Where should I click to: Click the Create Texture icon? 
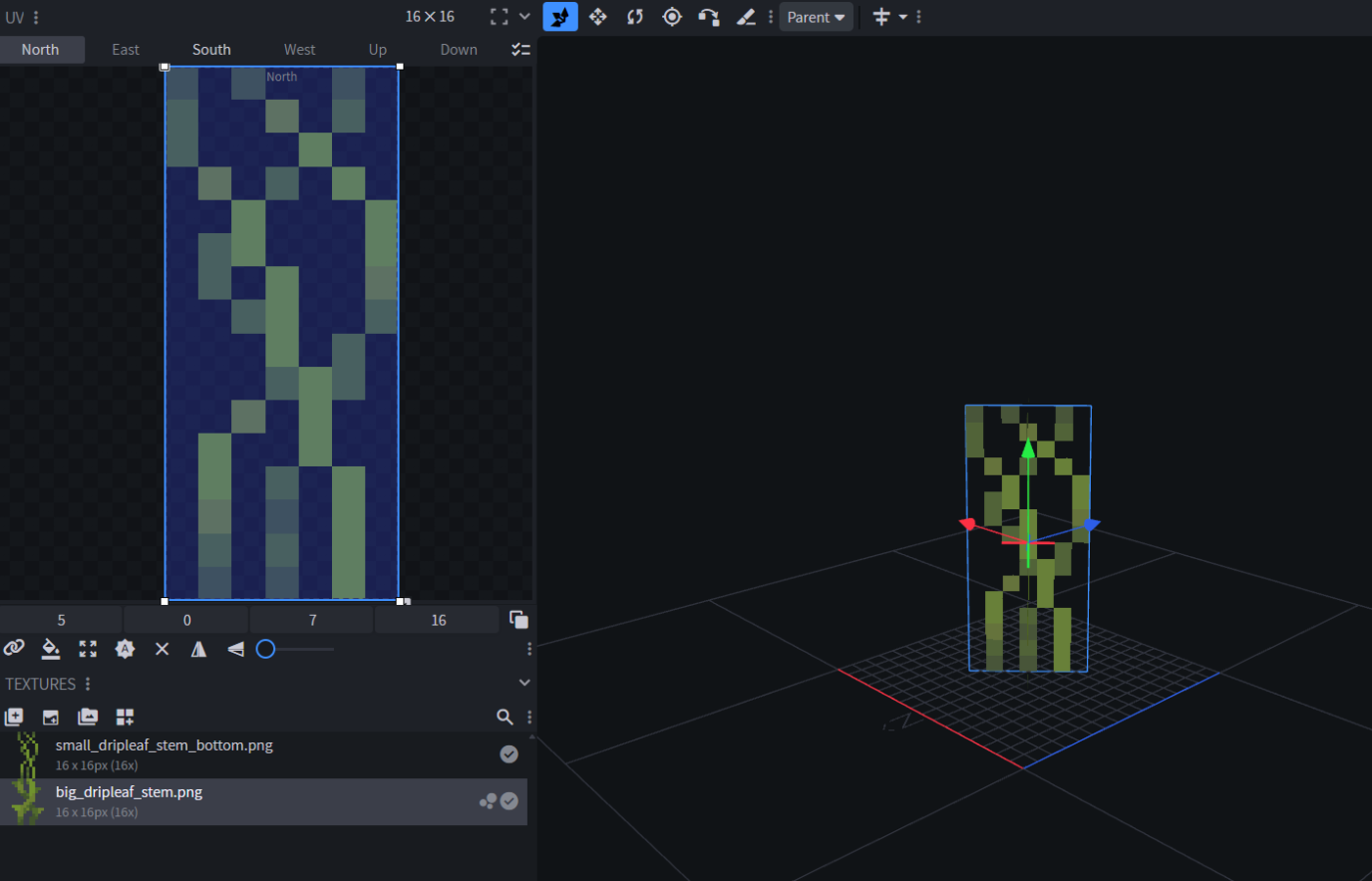pyautogui.click(x=51, y=717)
